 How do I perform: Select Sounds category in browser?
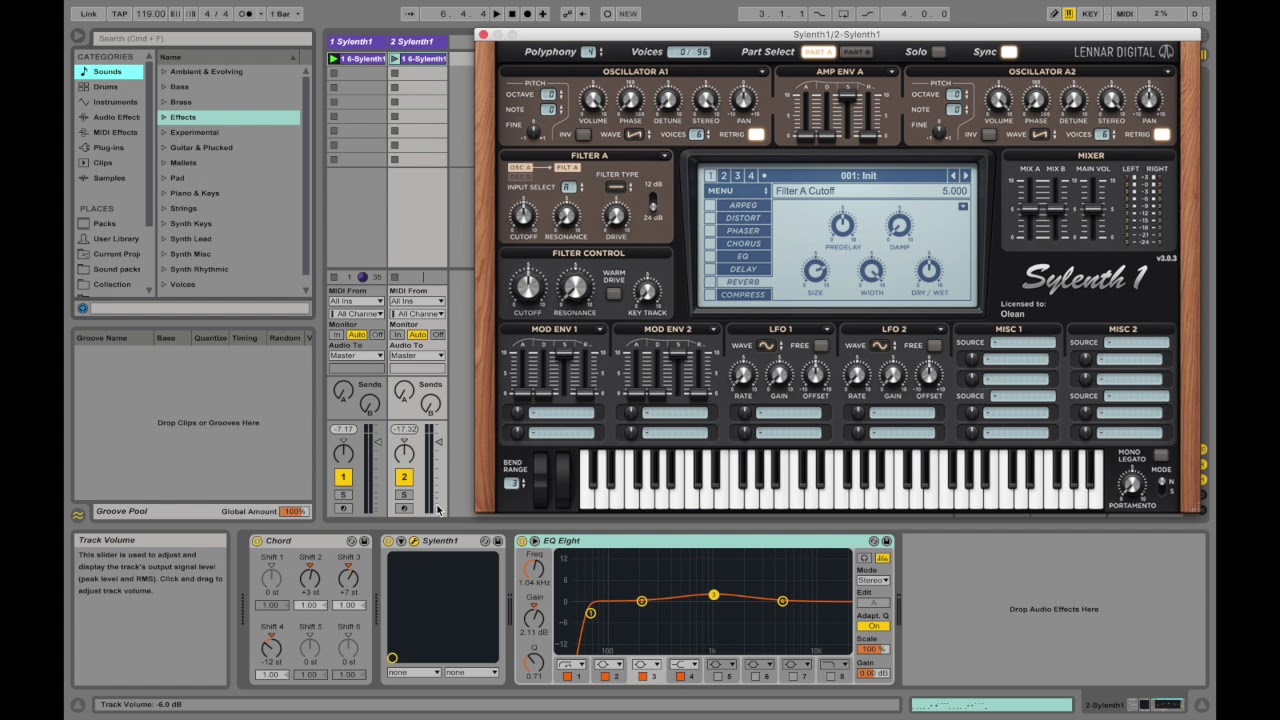[107, 72]
